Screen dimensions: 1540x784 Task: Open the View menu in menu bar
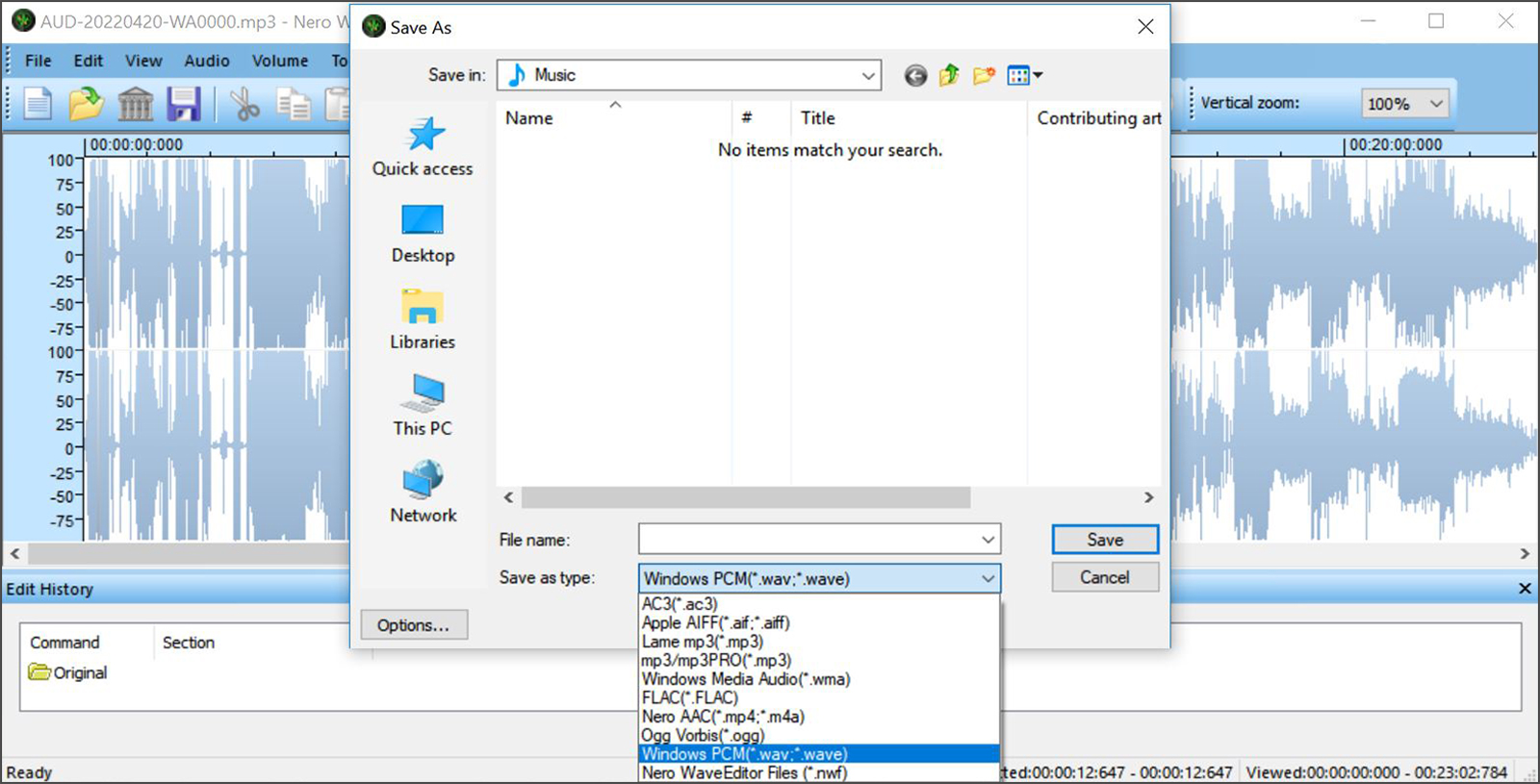pos(143,61)
